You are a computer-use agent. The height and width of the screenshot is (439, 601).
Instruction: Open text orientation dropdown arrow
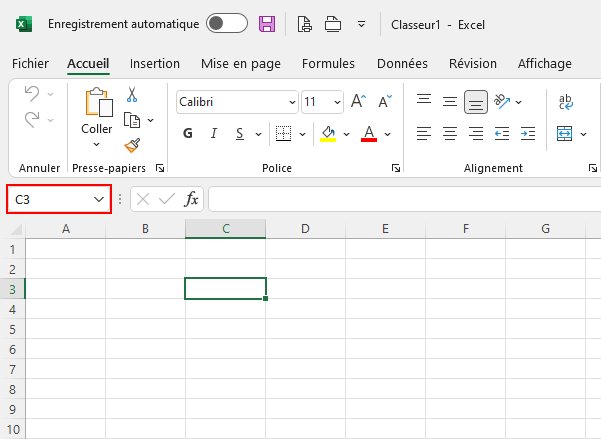[x=519, y=102]
